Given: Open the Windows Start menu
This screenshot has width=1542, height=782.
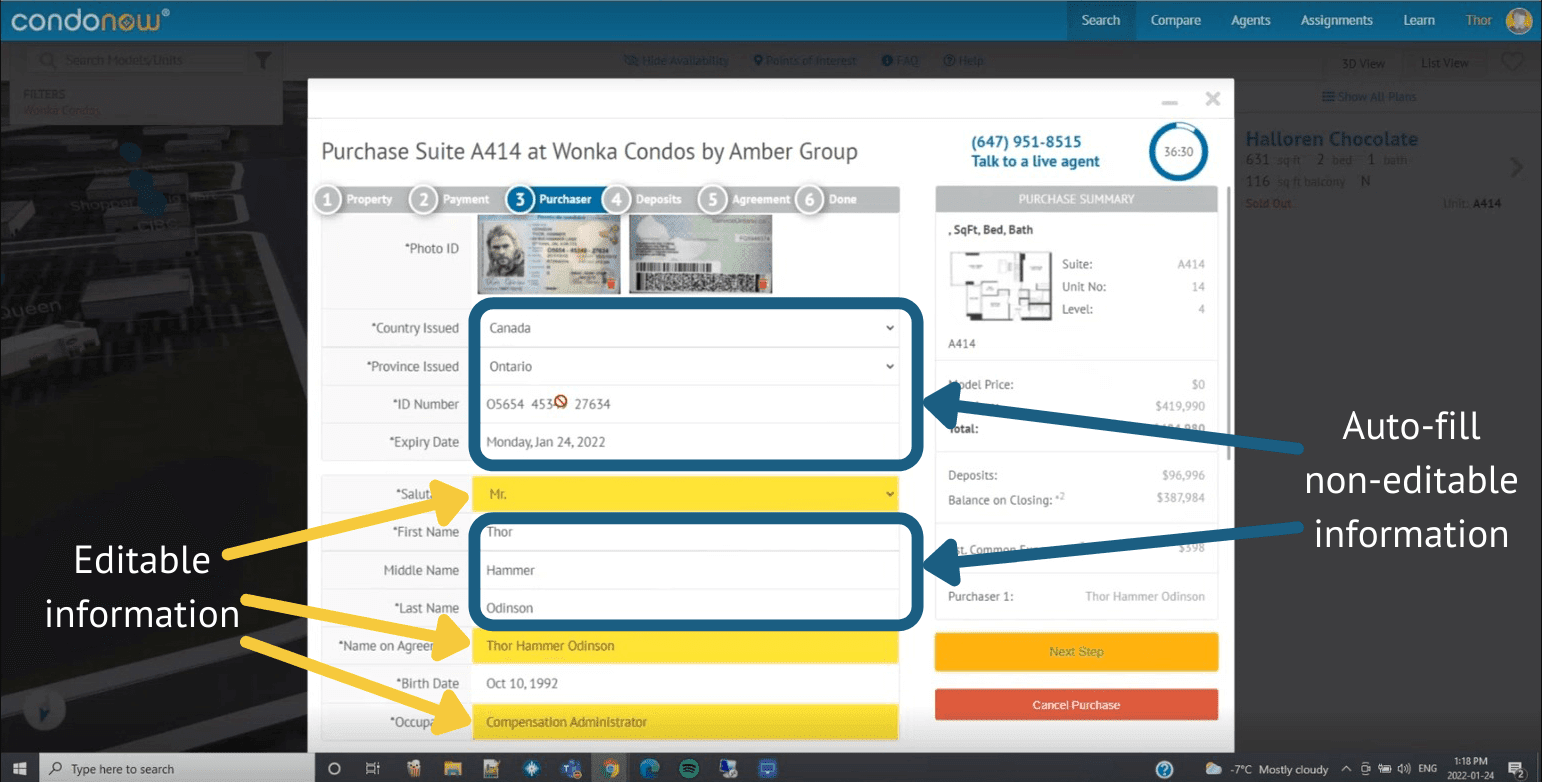Looking at the screenshot, I should pos(19,769).
